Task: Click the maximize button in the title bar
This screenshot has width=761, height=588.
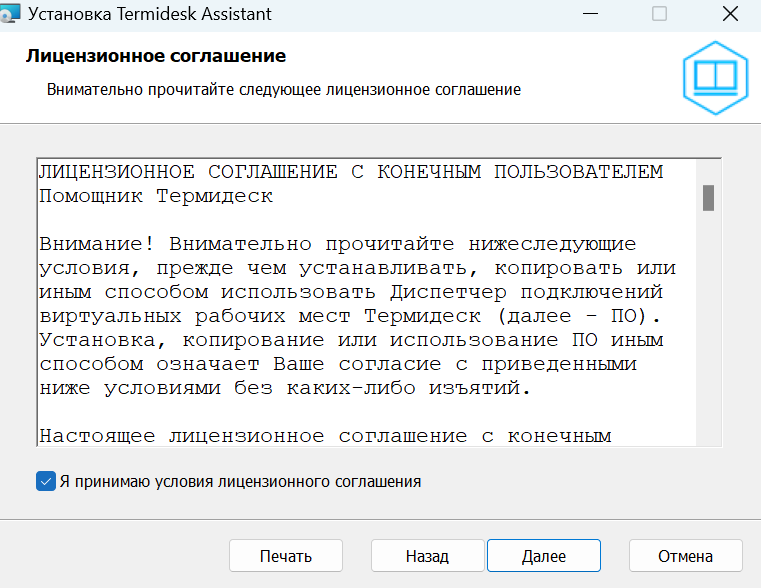Action: coord(658,15)
